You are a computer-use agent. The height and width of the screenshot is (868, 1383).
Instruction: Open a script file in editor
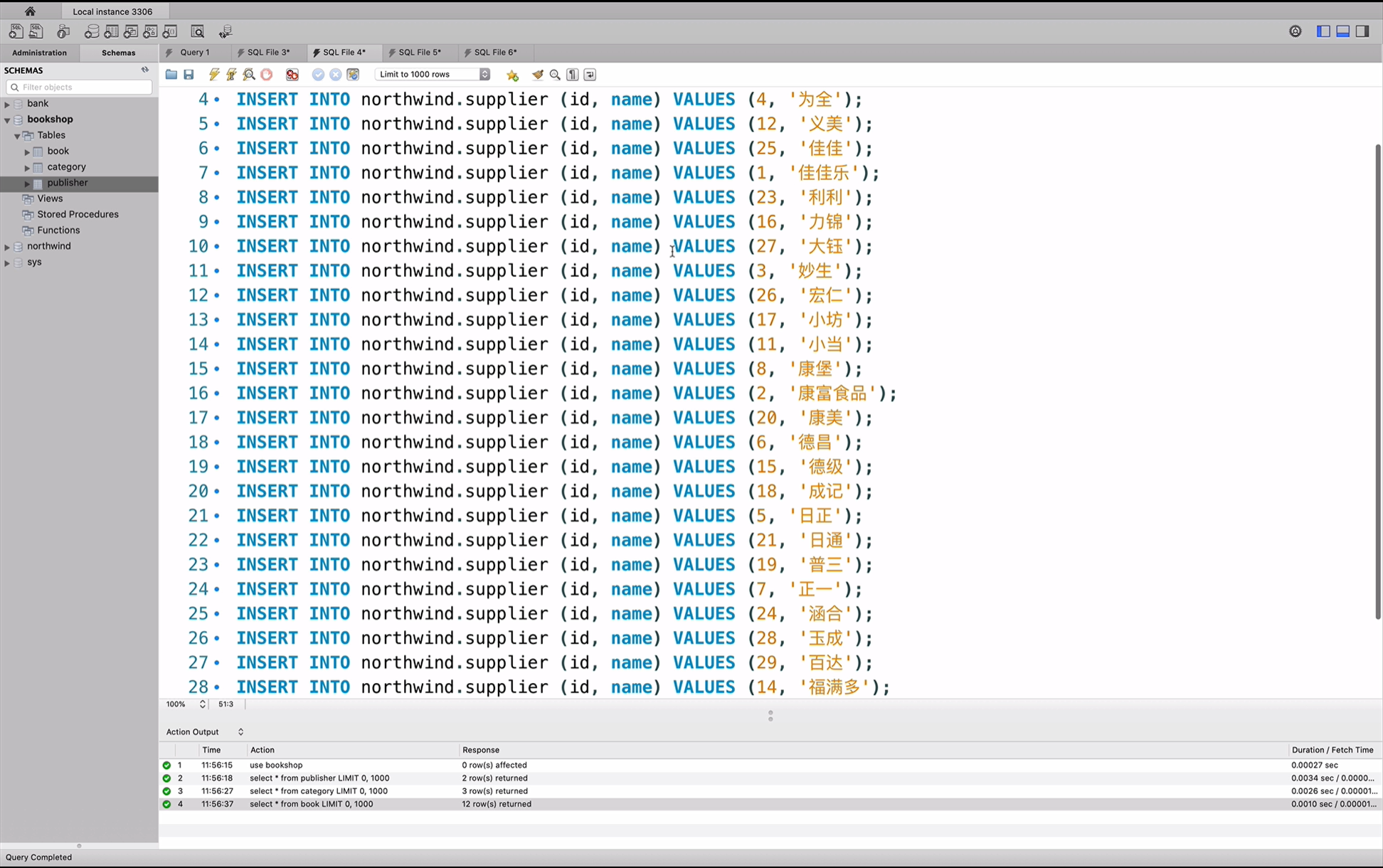pos(171,75)
